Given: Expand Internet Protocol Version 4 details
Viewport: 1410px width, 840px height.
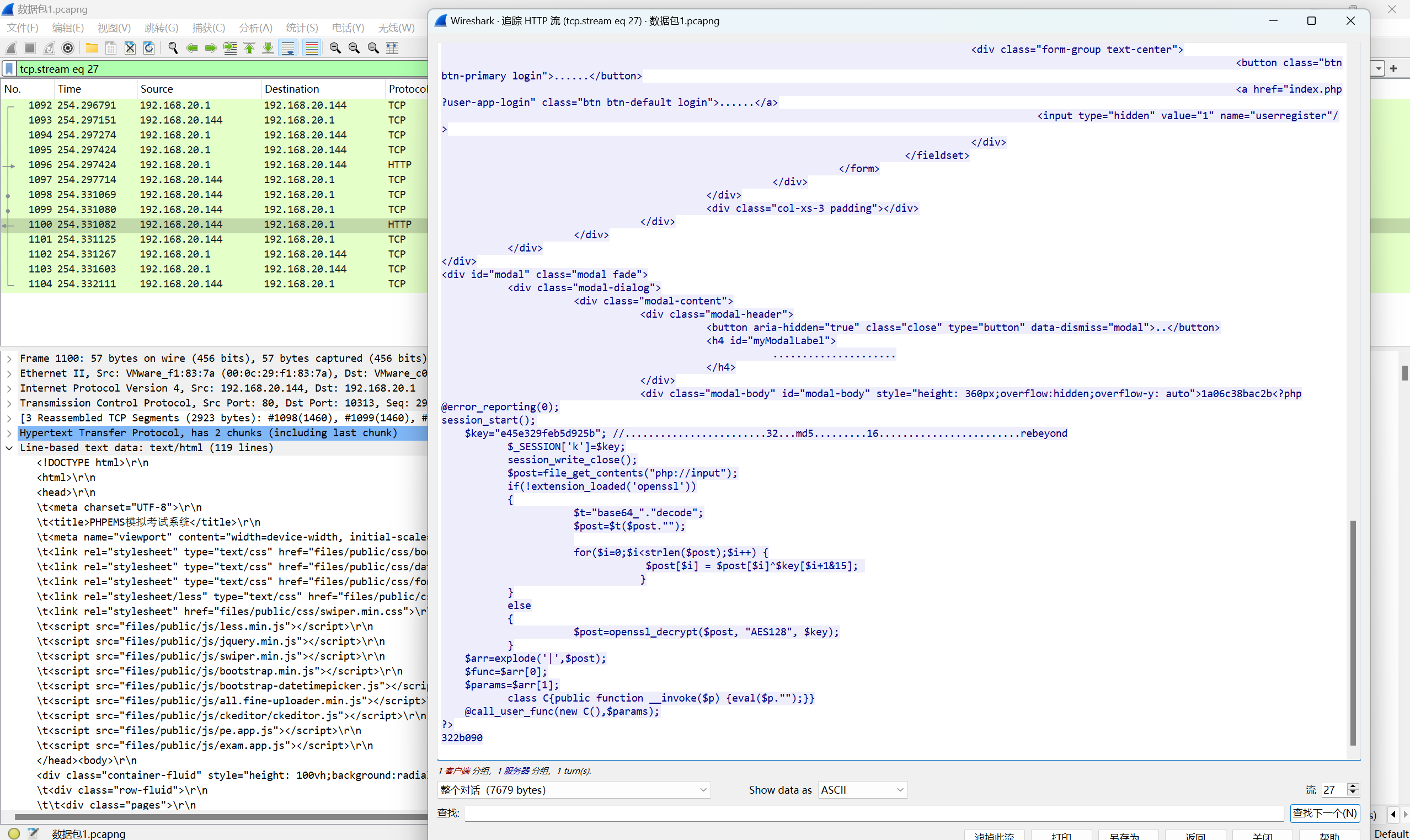Looking at the screenshot, I should (x=9, y=388).
